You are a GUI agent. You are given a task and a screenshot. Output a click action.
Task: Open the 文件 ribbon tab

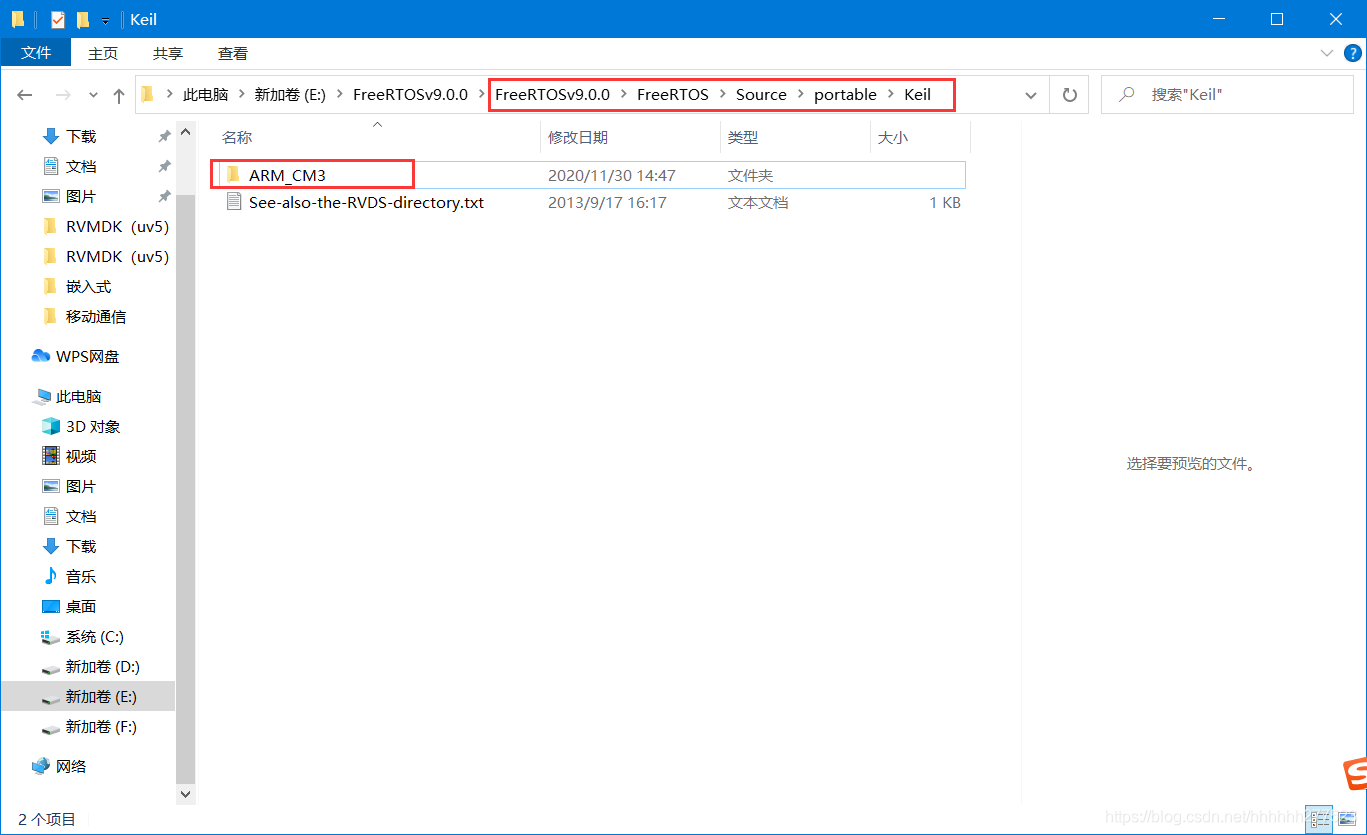(x=36, y=53)
